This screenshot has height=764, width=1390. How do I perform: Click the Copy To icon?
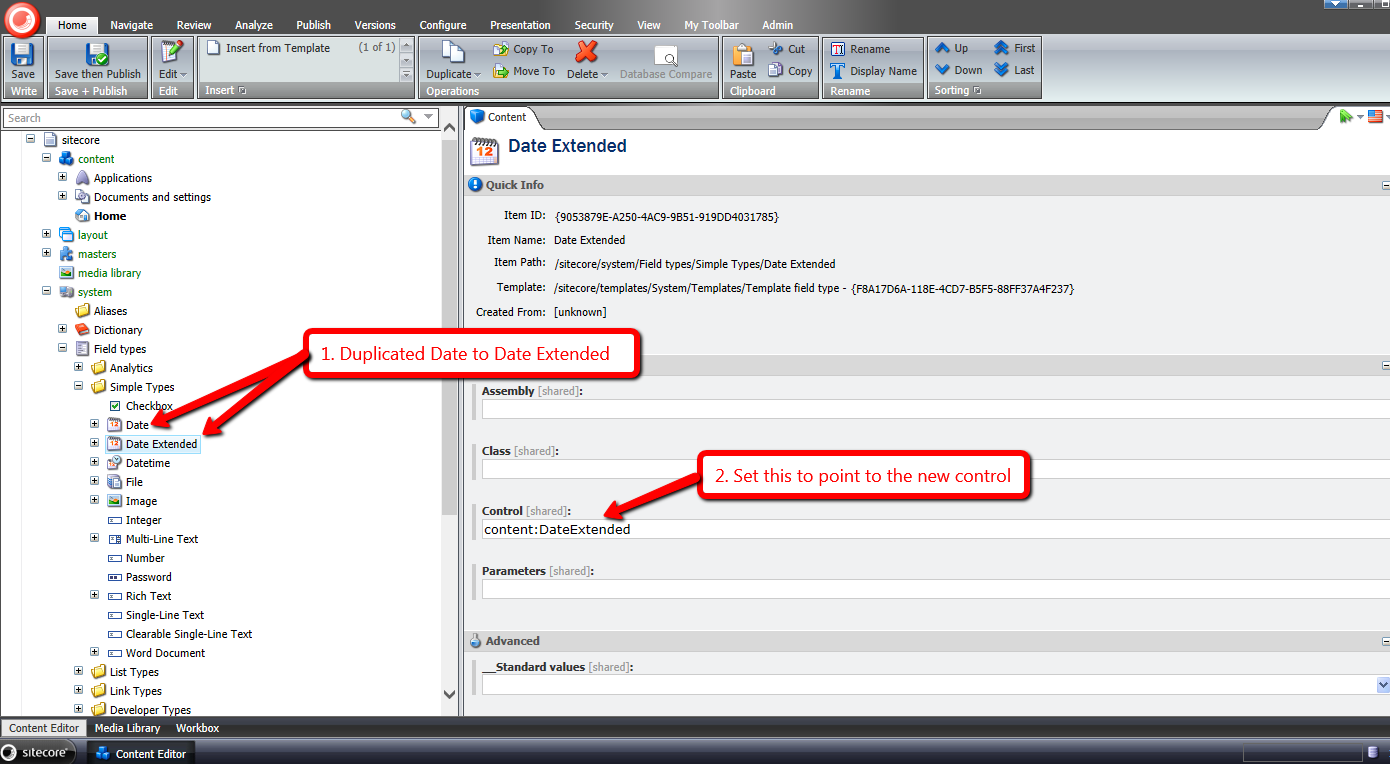click(x=502, y=49)
